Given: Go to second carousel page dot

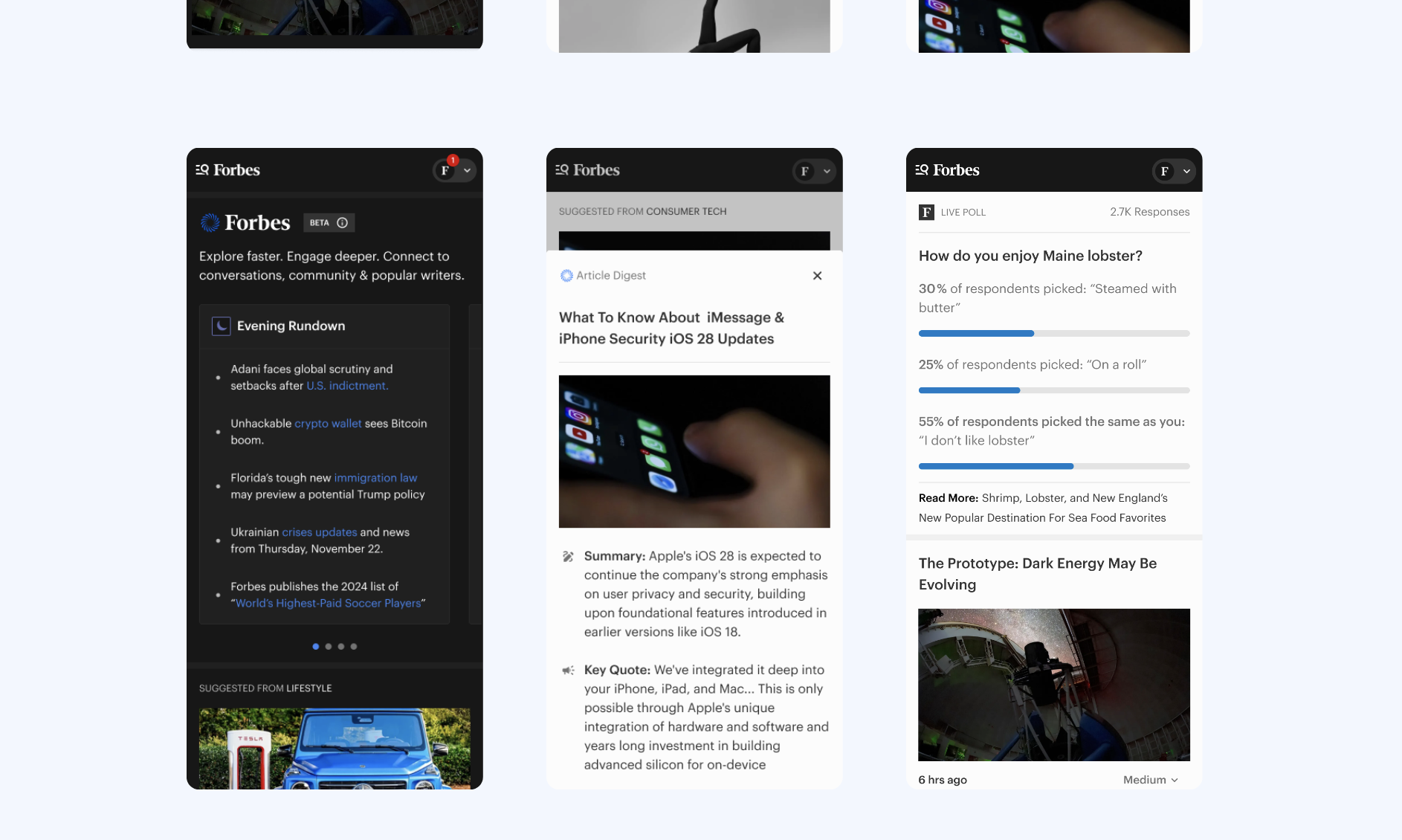Looking at the screenshot, I should [329, 647].
